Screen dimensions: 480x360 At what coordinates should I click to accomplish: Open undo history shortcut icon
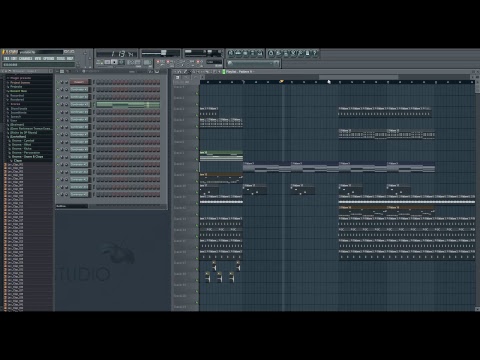(x=271, y=53)
